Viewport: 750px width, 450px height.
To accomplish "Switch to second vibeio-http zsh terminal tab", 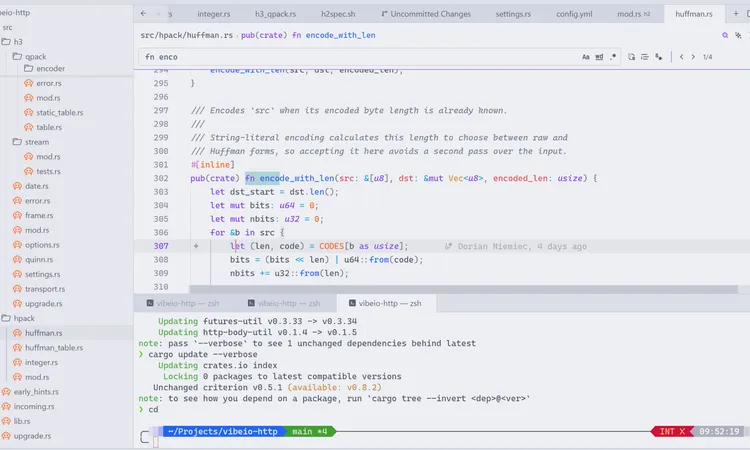I will pos(284,303).
